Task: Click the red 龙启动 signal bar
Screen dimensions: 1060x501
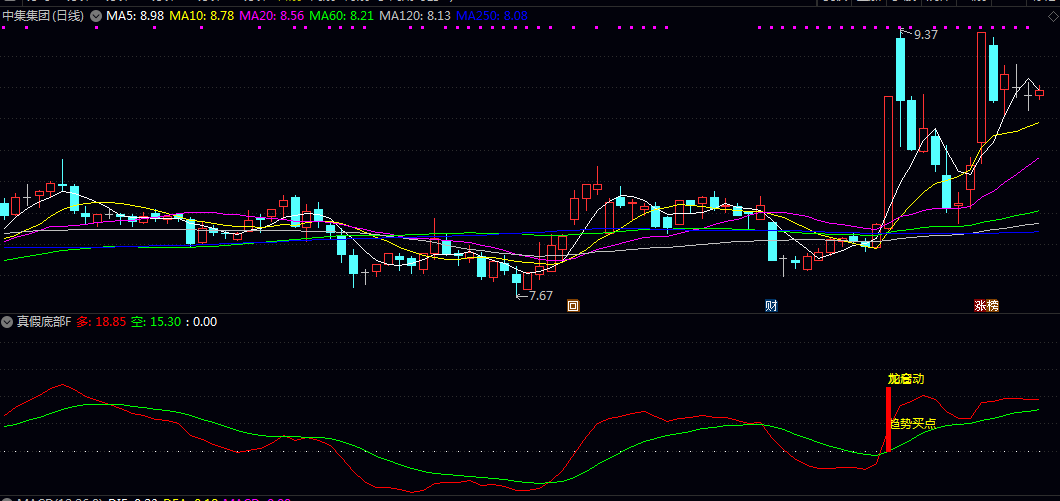Action: tap(888, 418)
